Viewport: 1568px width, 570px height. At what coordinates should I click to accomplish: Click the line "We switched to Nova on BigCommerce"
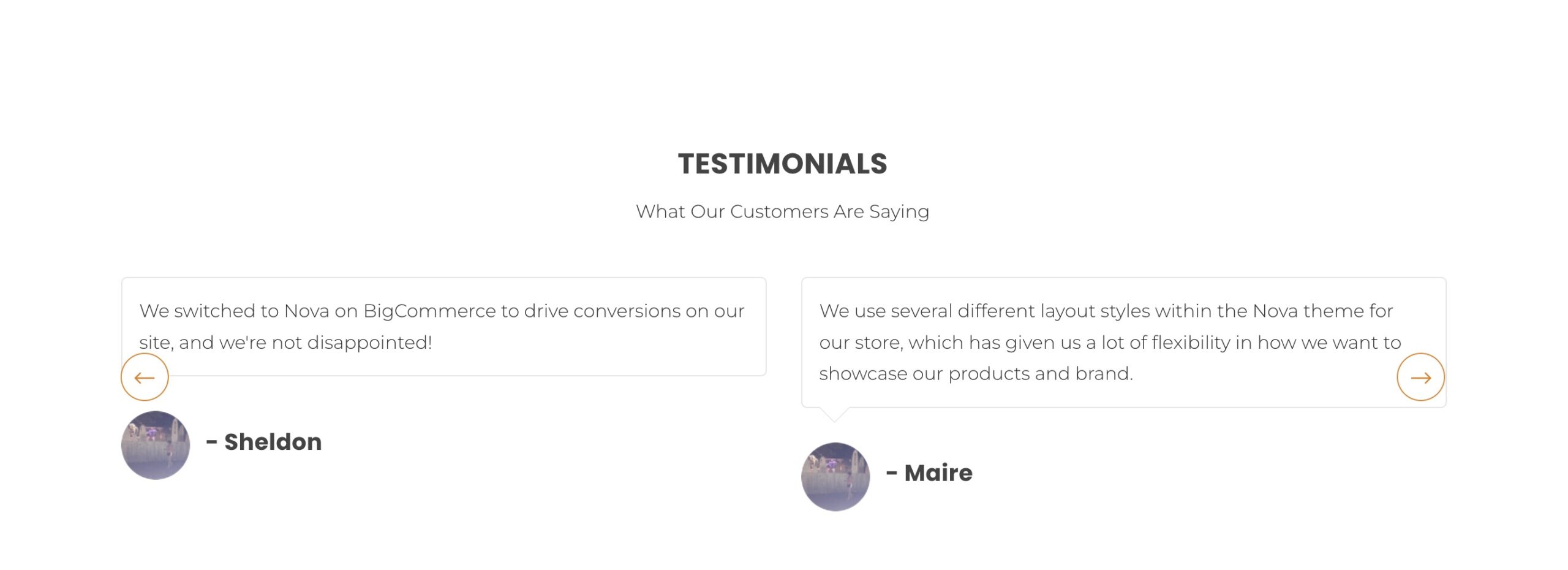[x=441, y=311]
